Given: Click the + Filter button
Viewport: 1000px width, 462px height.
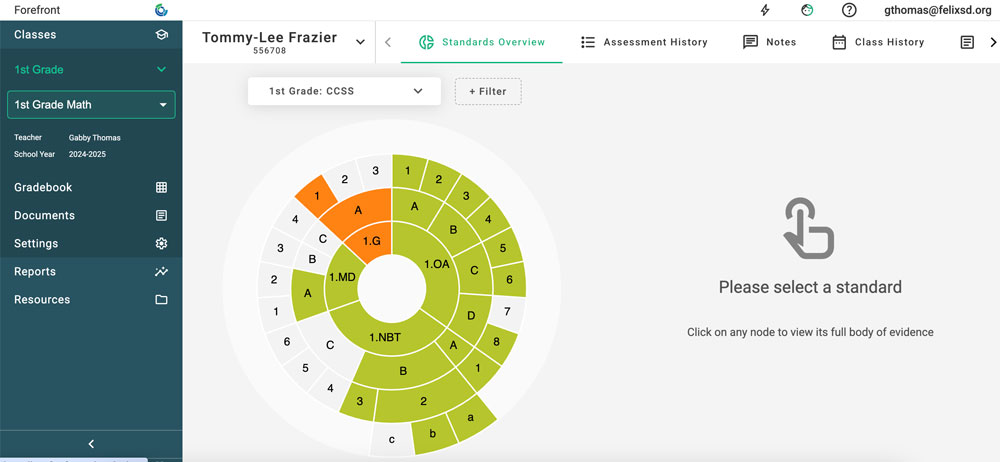Looking at the screenshot, I should 488,91.
